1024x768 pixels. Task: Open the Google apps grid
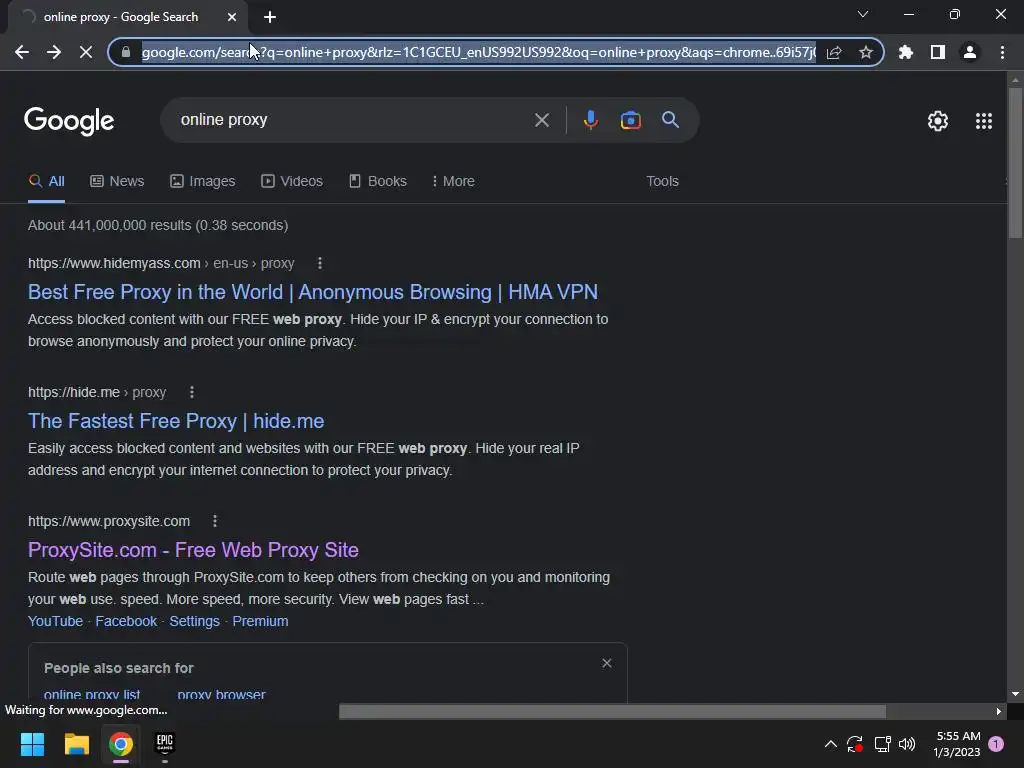coord(984,121)
